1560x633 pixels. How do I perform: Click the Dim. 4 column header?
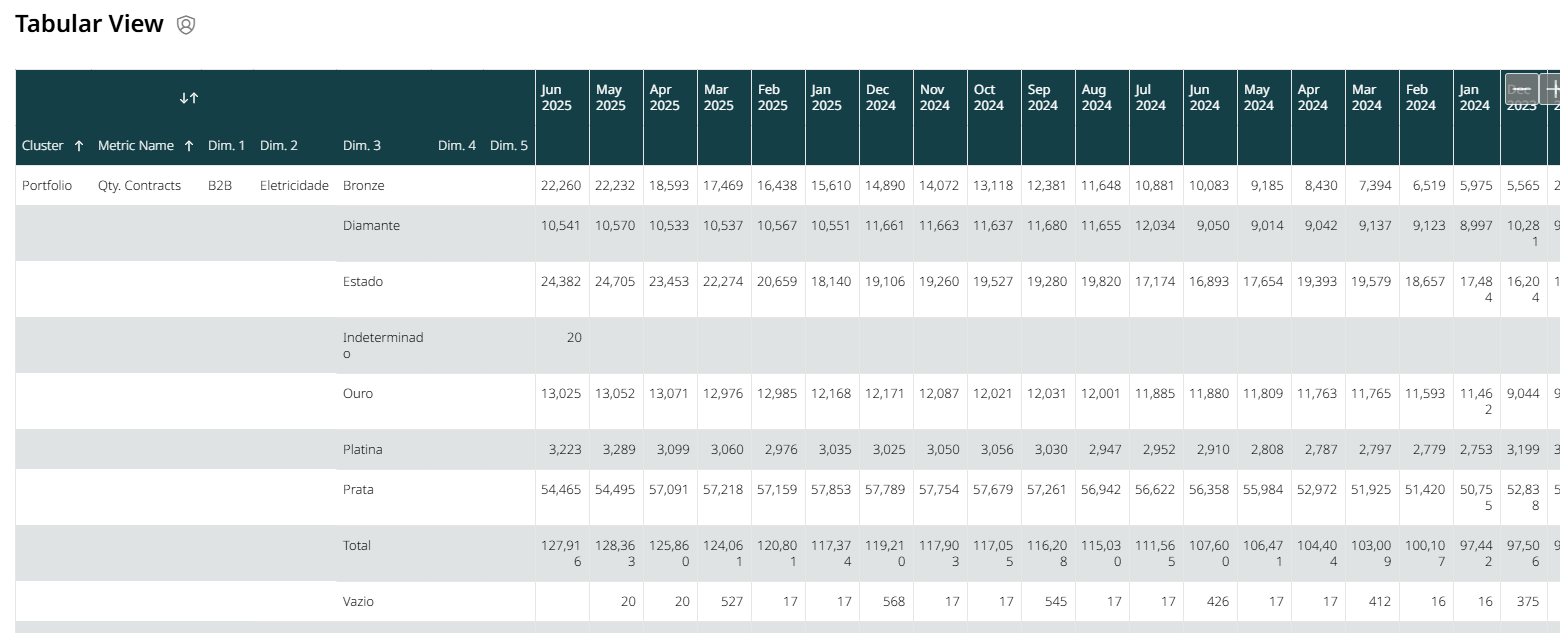pos(457,146)
